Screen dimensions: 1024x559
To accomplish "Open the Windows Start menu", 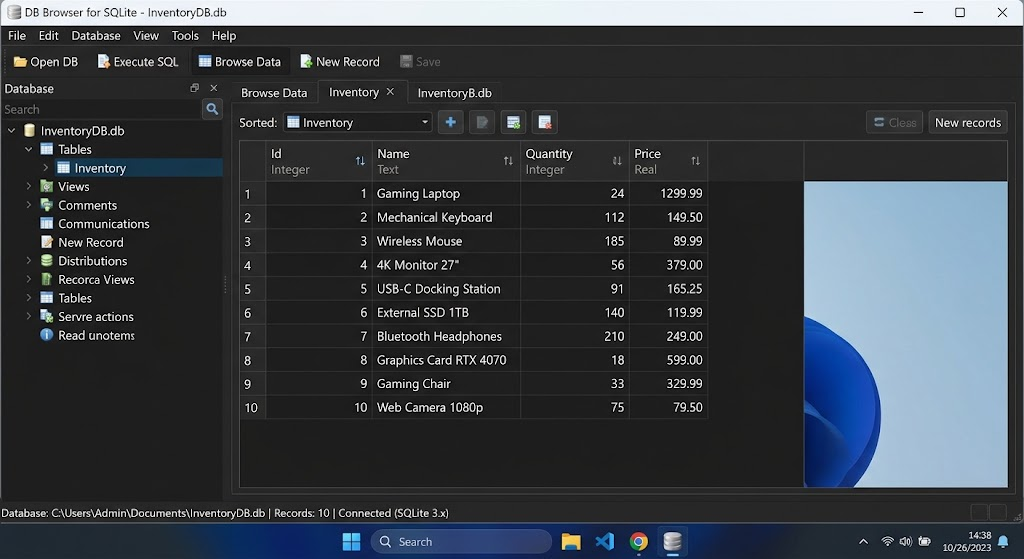I will [351, 541].
